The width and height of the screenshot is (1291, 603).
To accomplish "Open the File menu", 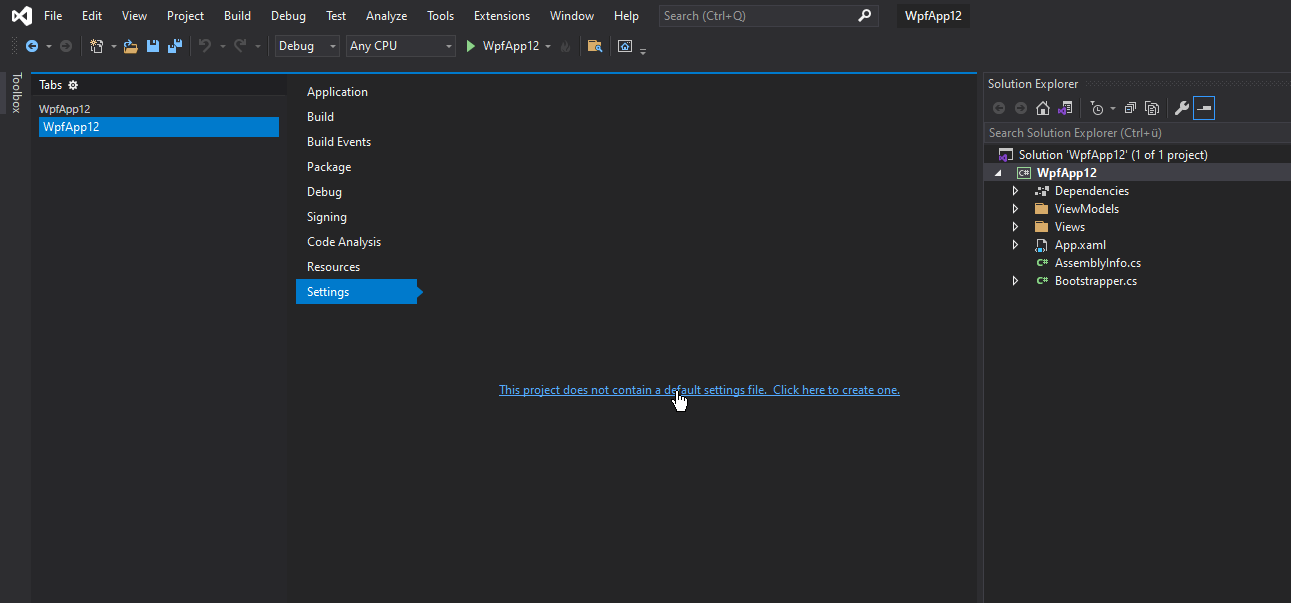I will pyautogui.click(x=53, y=16).
